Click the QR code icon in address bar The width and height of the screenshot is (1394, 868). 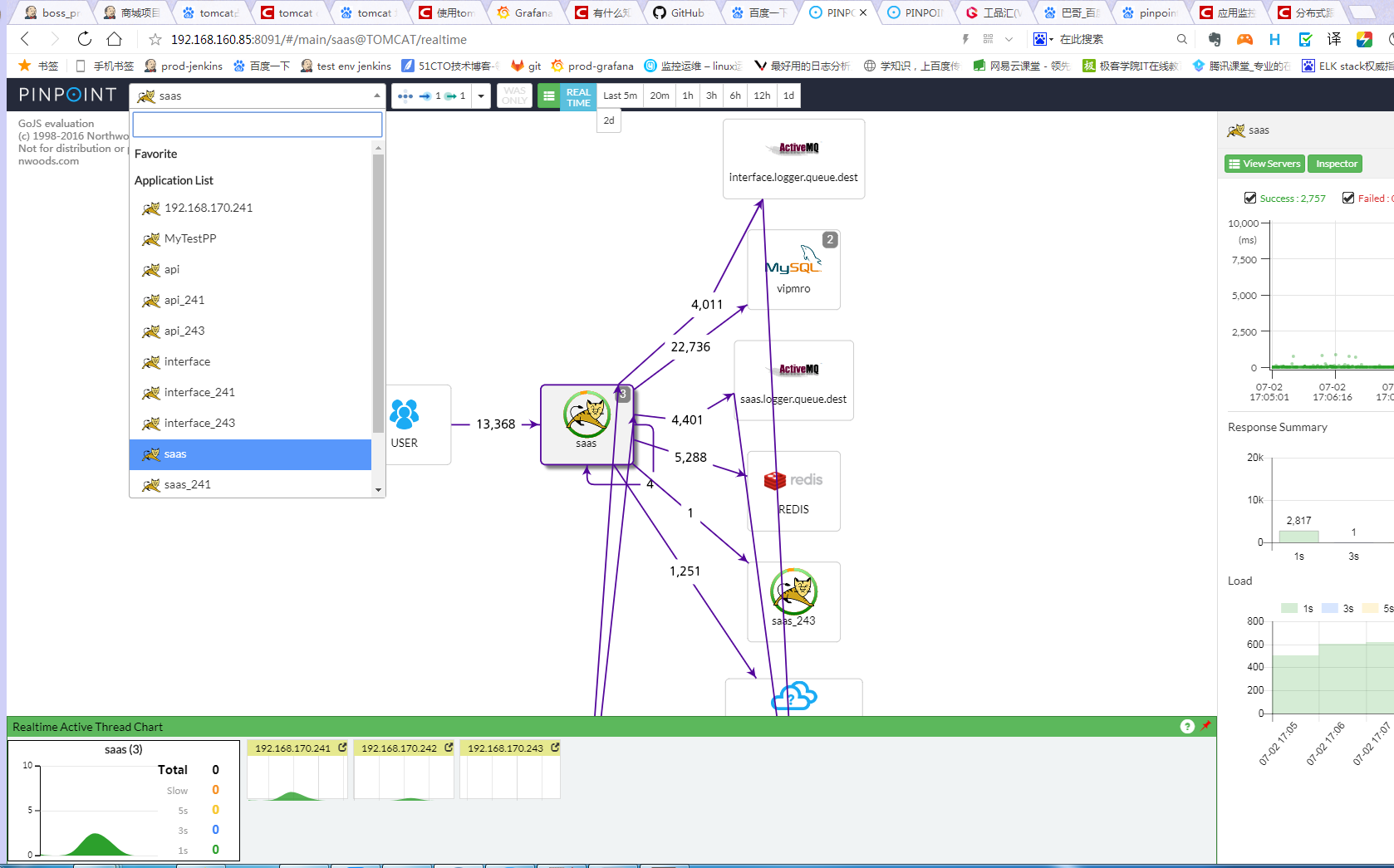[988, 39]
